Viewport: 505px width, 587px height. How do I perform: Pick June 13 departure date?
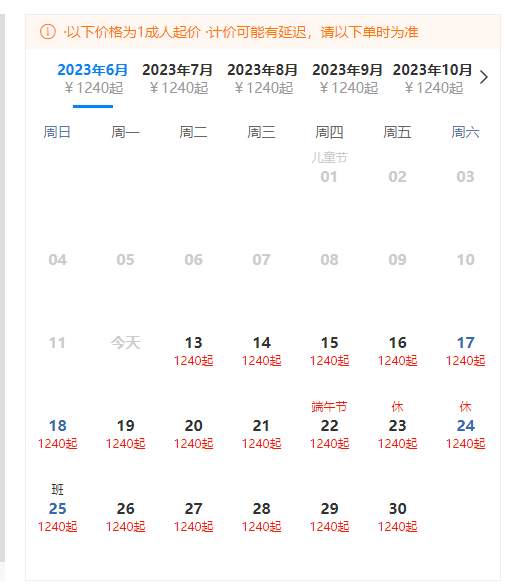(x=194, y=351)
